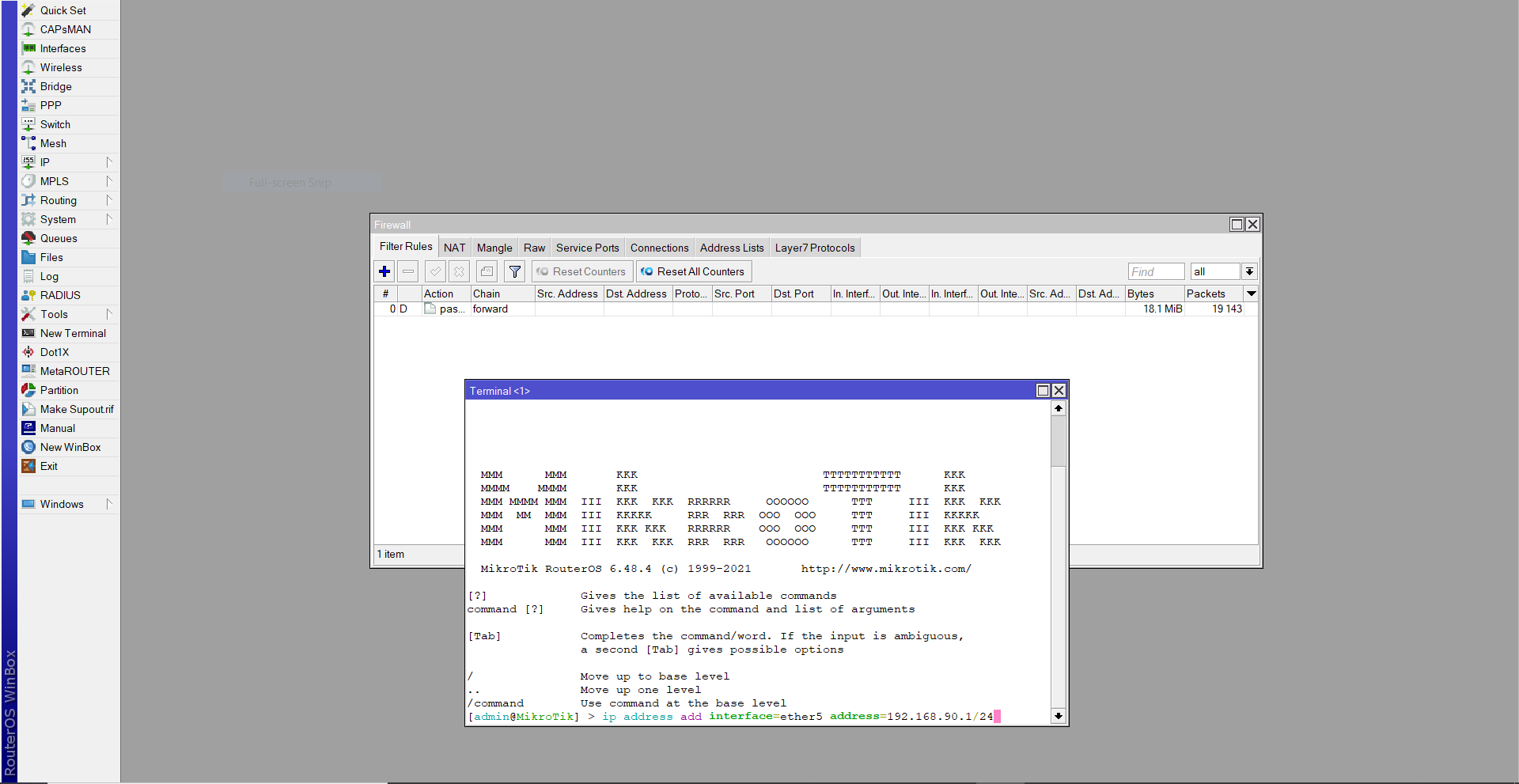
Task: Open the MetaROUTER menu icon
Action: click(x=28, y=371)
